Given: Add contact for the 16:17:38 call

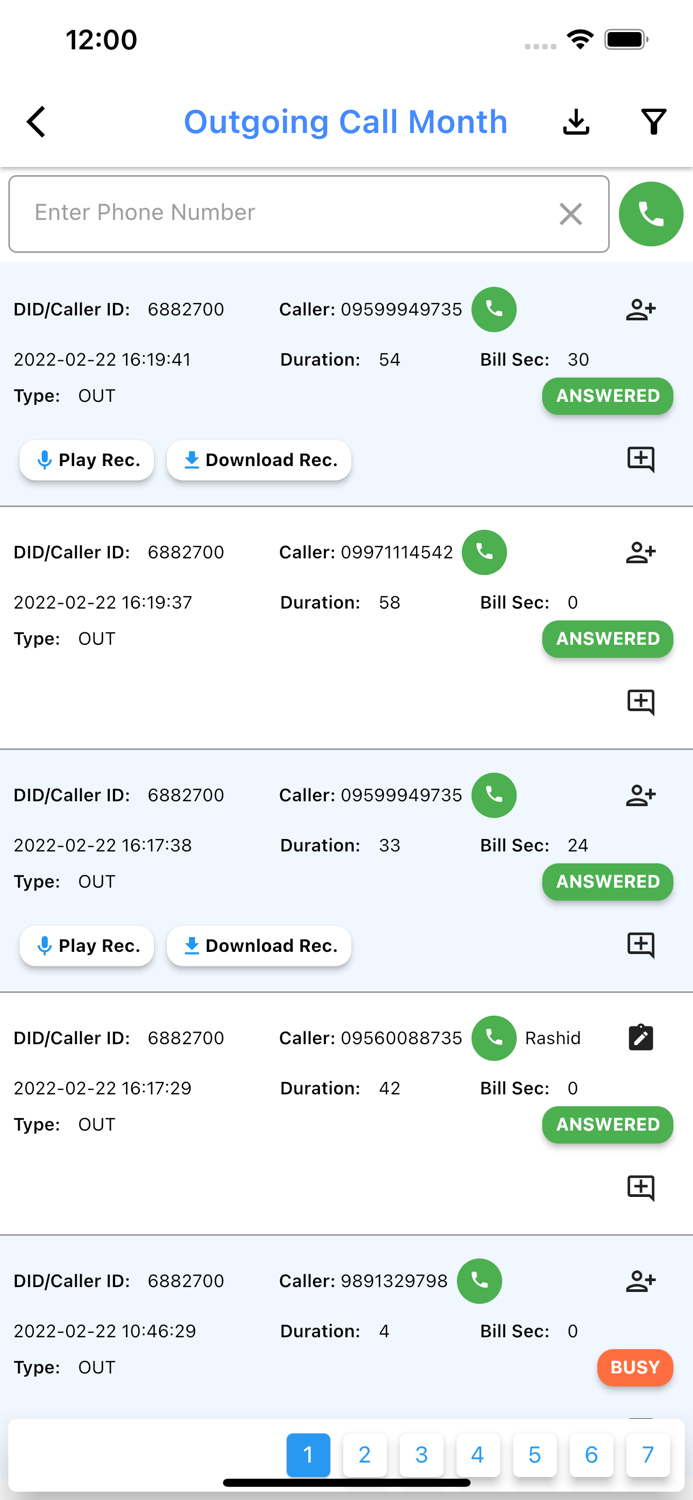Looking at the screenshot, I should tap(641, 796).
